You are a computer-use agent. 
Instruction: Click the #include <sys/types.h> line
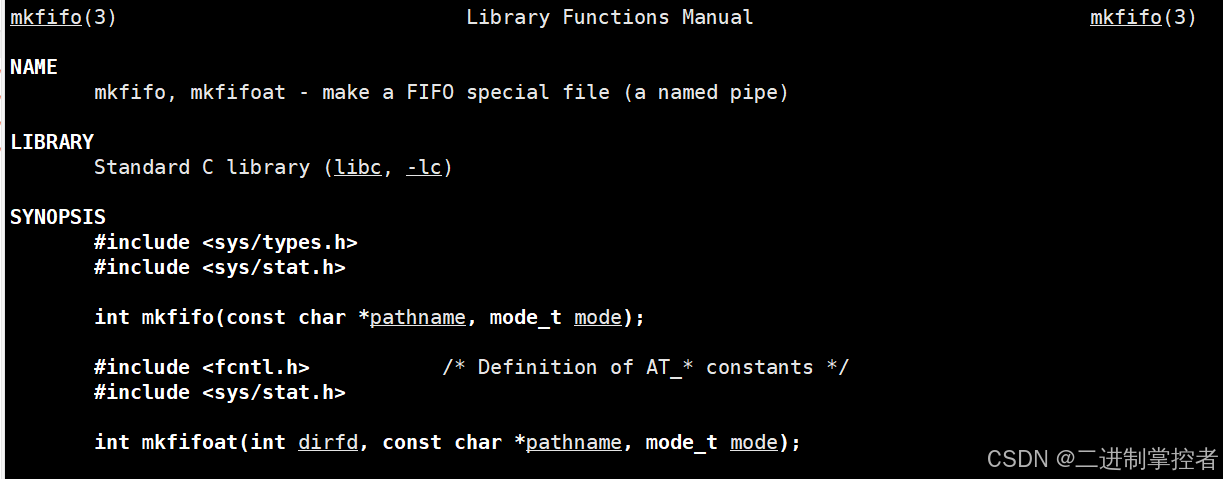point(225,242)
